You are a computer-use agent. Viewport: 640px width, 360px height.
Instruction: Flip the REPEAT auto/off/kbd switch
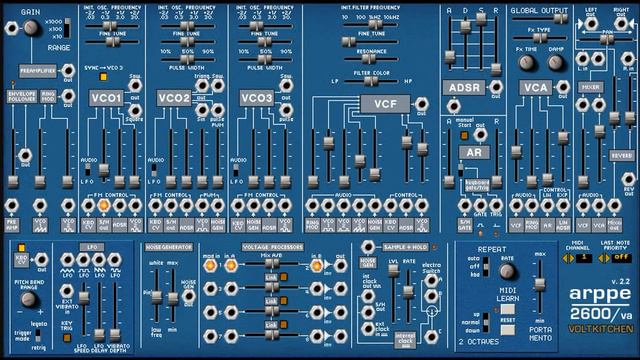pos(486,266)
